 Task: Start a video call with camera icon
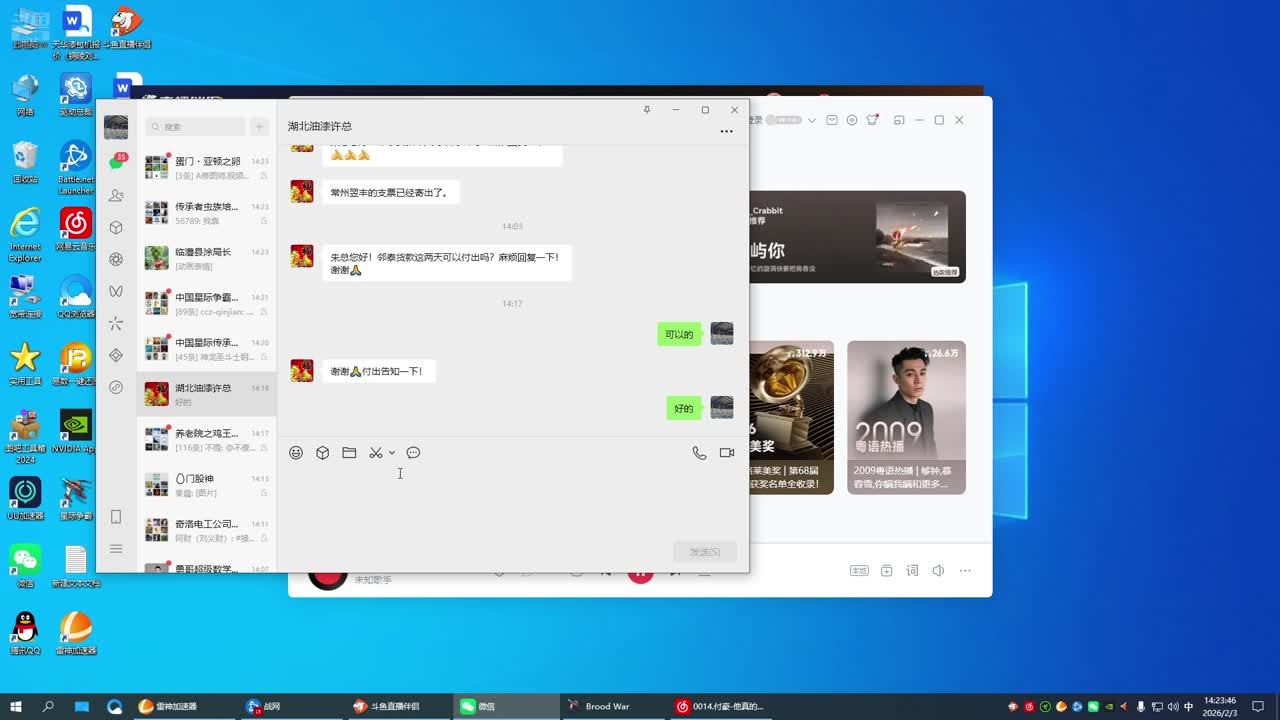pos(727,453)
